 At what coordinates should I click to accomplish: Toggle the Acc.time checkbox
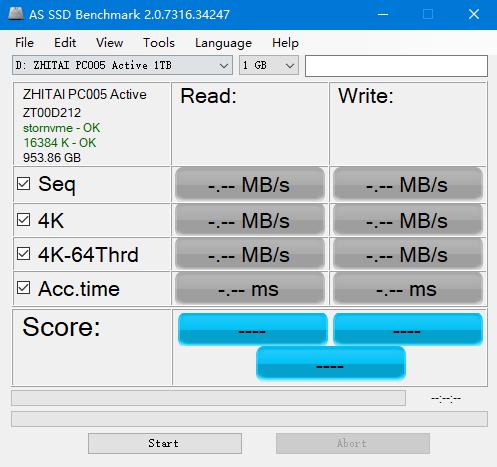click(24, 288)
